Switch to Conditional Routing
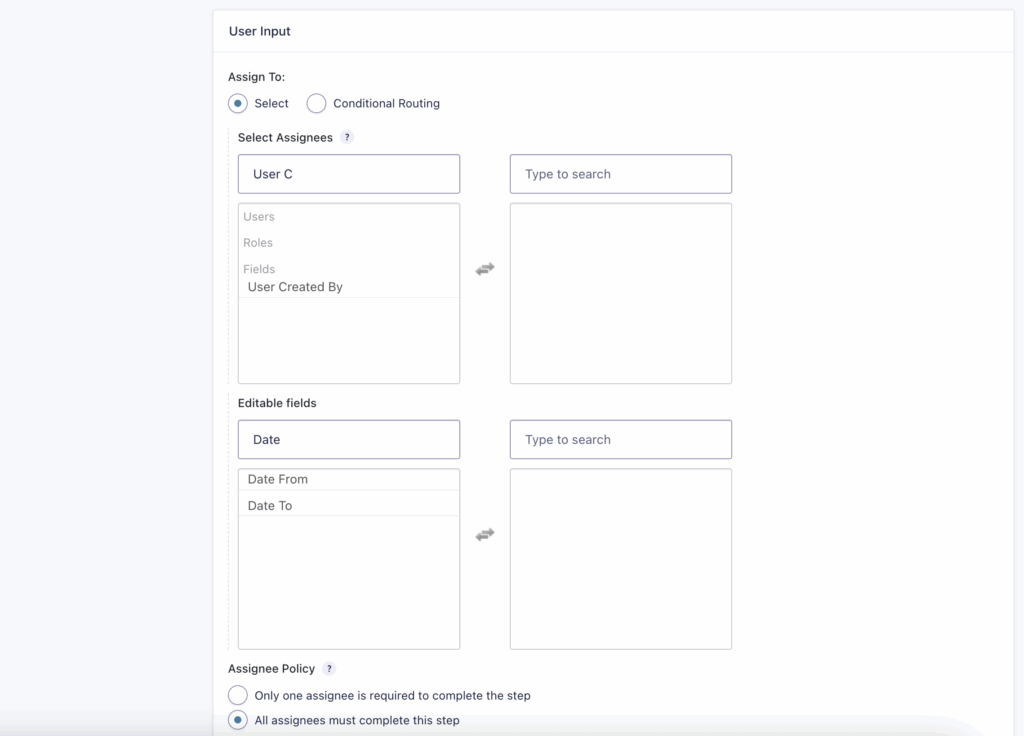 point(316,103)
